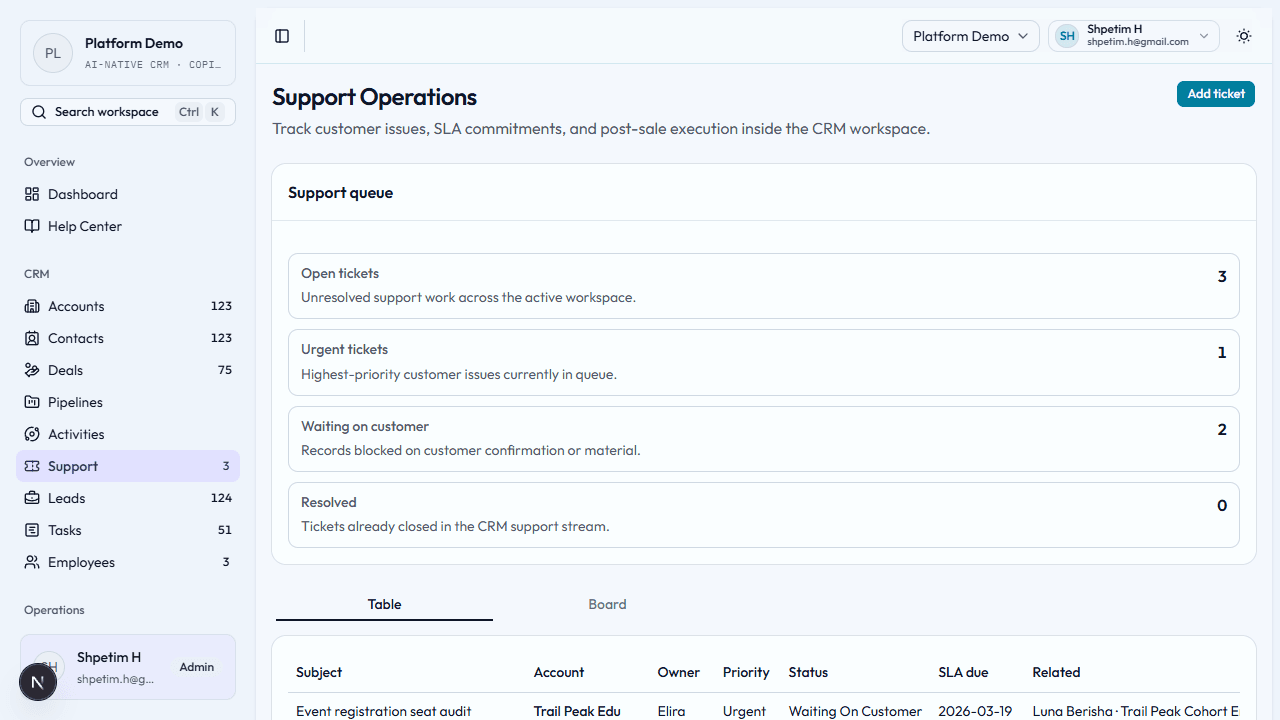The width and height of the screenshot is (1280, 720).
Task: Expand the Platform Demo workspace dropdown
Action: pyautogui.click(x=970, y=36)
